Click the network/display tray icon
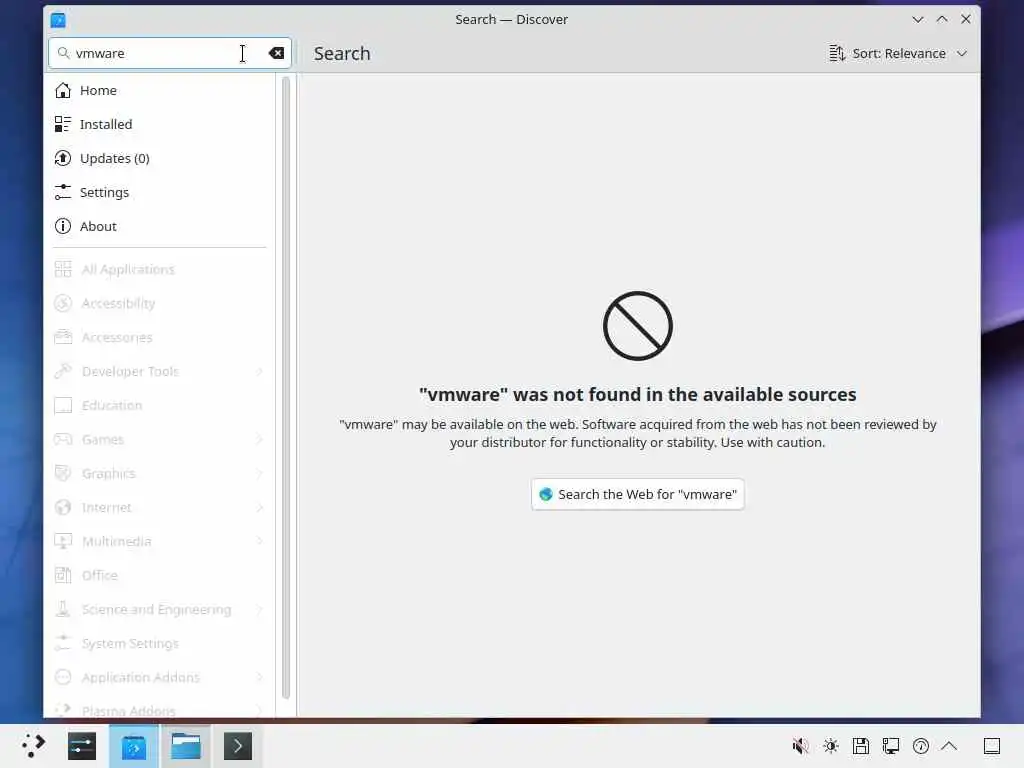Viewport: 1024px width, 768px height. pos(891,746)
